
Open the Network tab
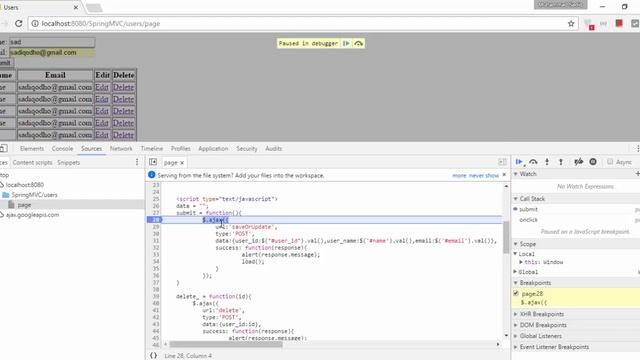[x=121, y=149]
